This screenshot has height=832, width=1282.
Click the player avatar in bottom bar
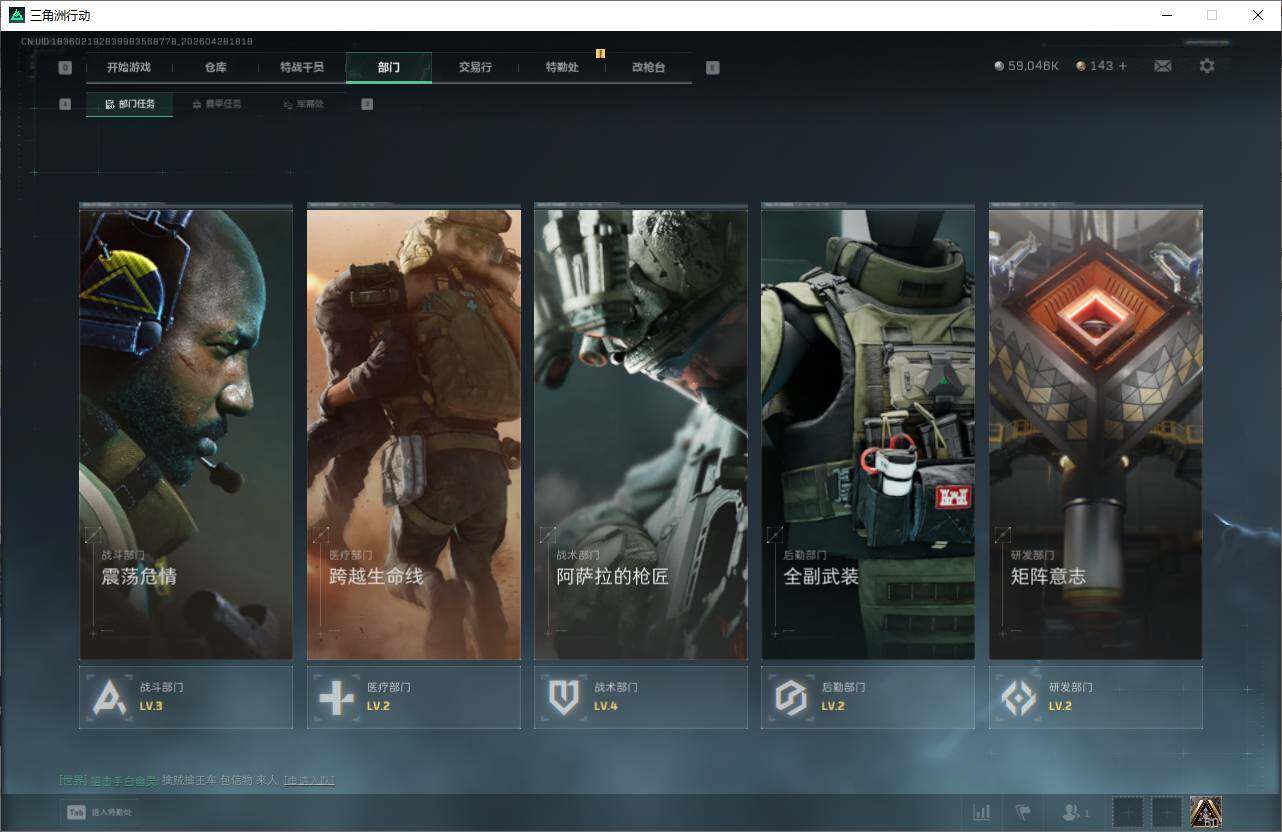(1206, 812)
